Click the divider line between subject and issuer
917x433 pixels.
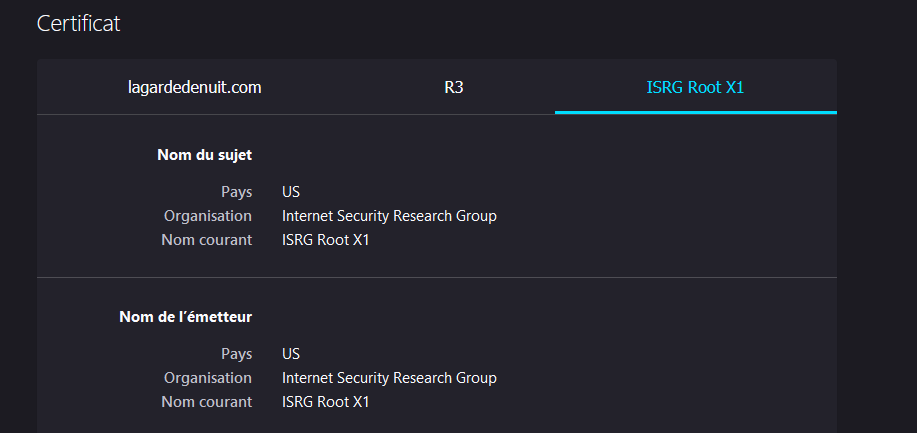click(437, 277)
